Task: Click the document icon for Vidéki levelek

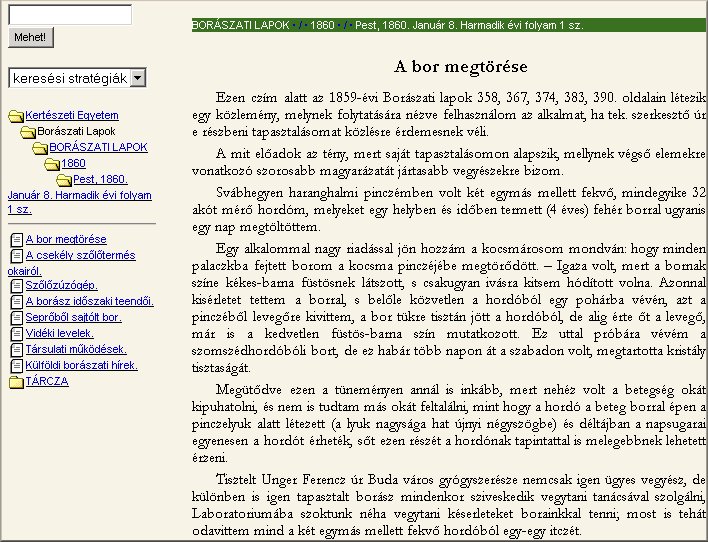Action: [17, 334]
